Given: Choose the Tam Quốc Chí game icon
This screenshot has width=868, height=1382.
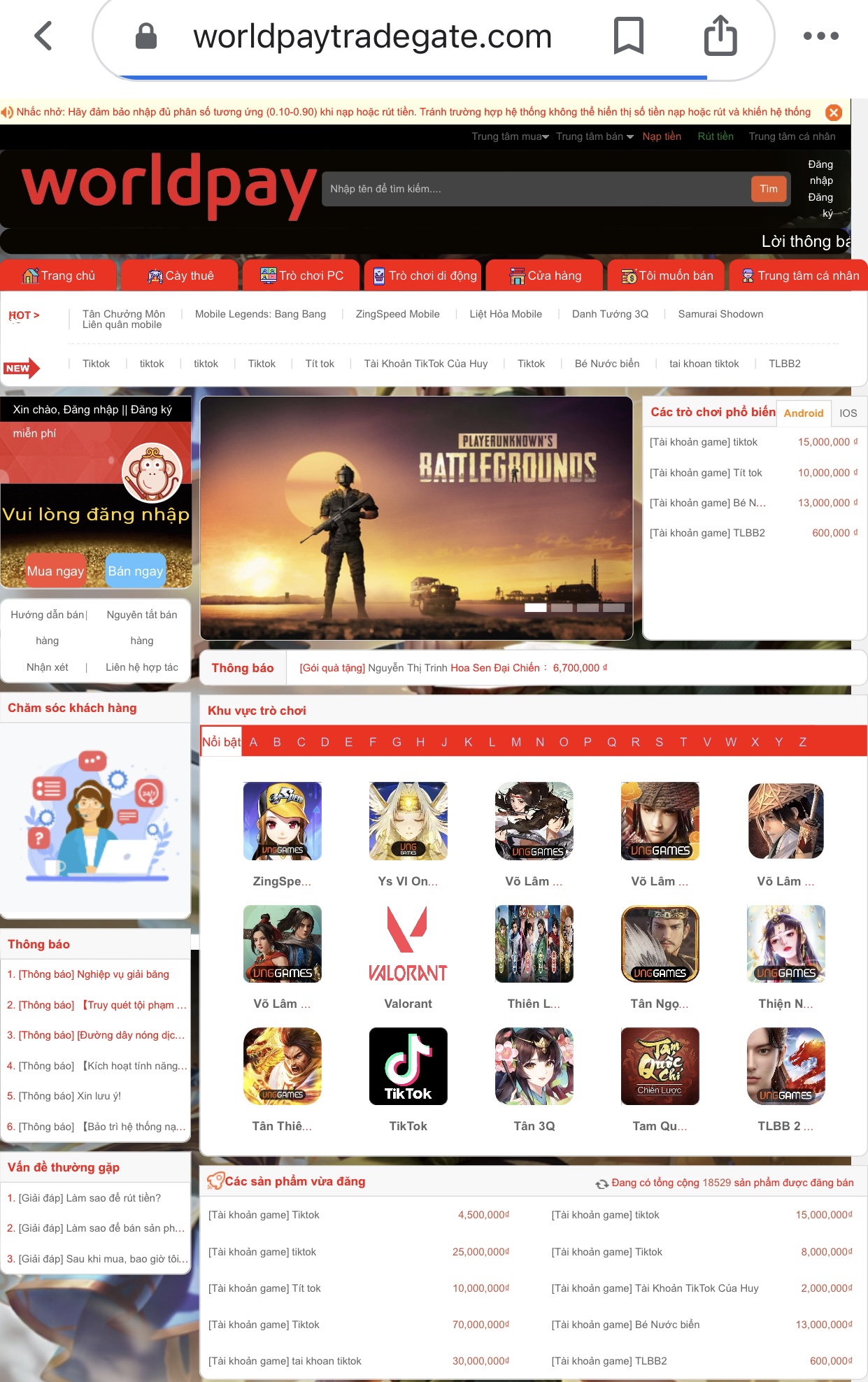Looking at the screenshot, I should click(660, 1066).
